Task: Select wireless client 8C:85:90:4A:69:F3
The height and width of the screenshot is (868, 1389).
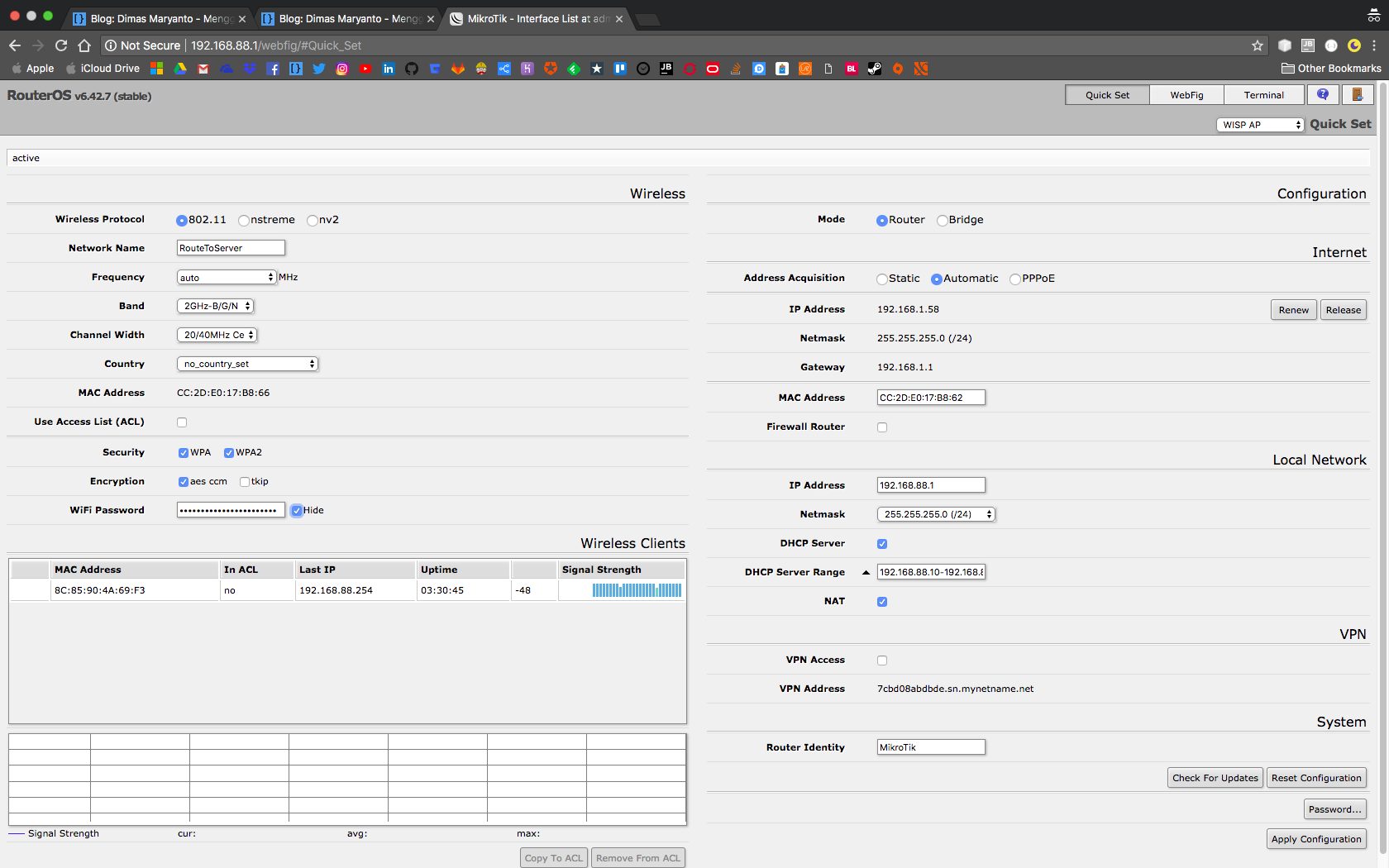Action: pos(347,590)
